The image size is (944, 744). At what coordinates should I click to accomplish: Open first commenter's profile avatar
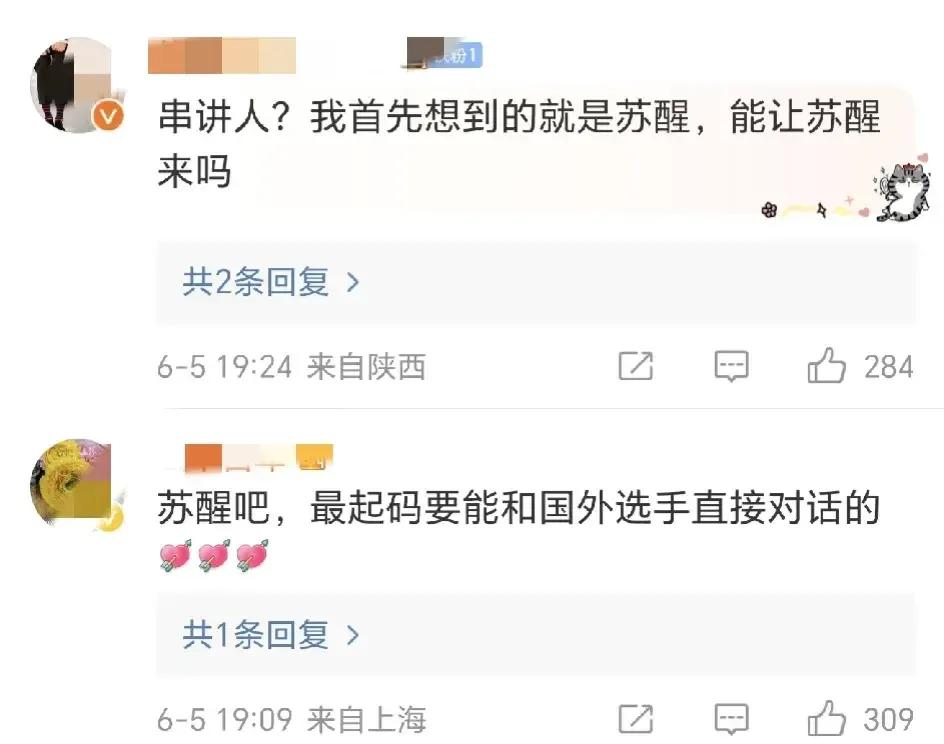[77, 85]
